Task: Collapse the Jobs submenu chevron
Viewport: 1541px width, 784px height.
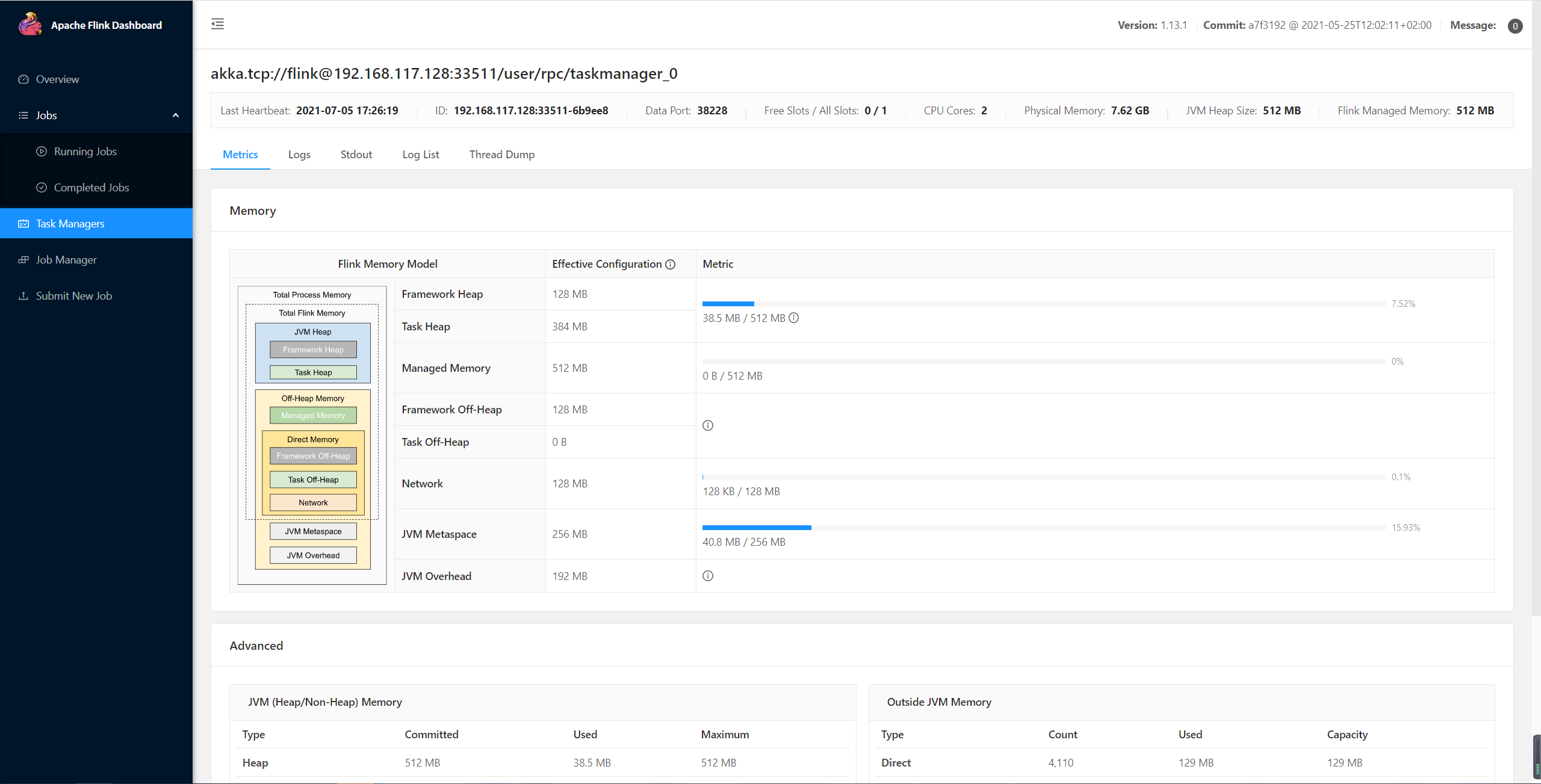Action: coord(176,116)
